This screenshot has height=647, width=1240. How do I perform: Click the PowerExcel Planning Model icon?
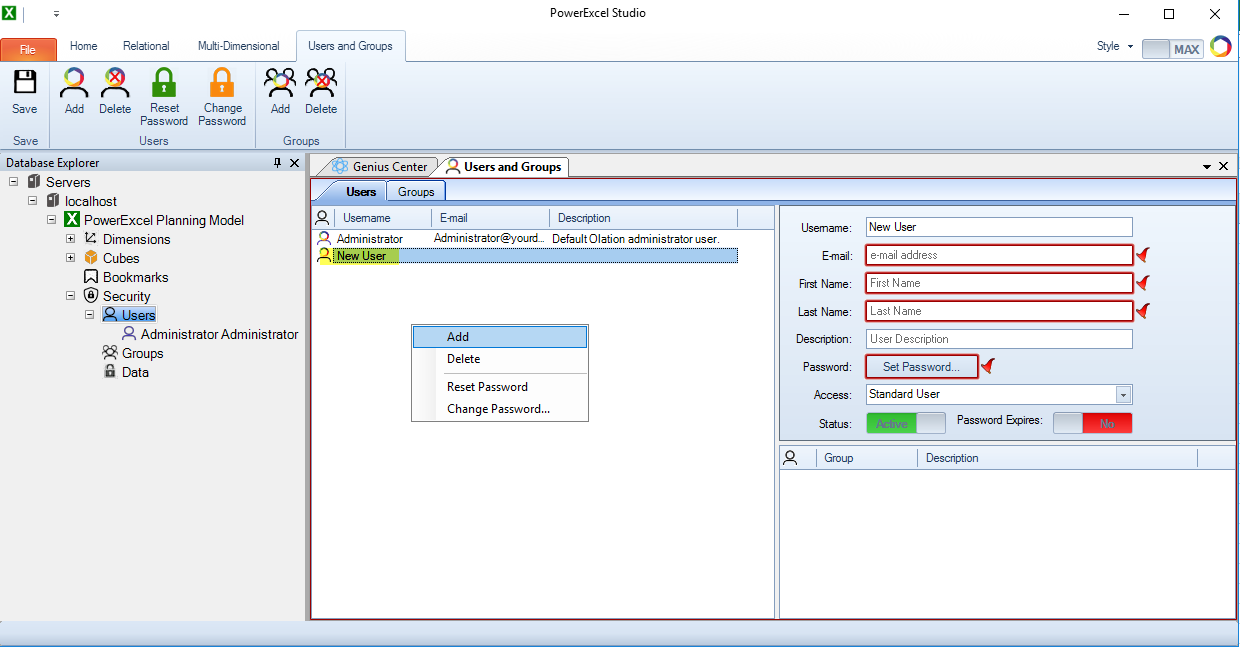pyautogui.click(x=72, y=220)
